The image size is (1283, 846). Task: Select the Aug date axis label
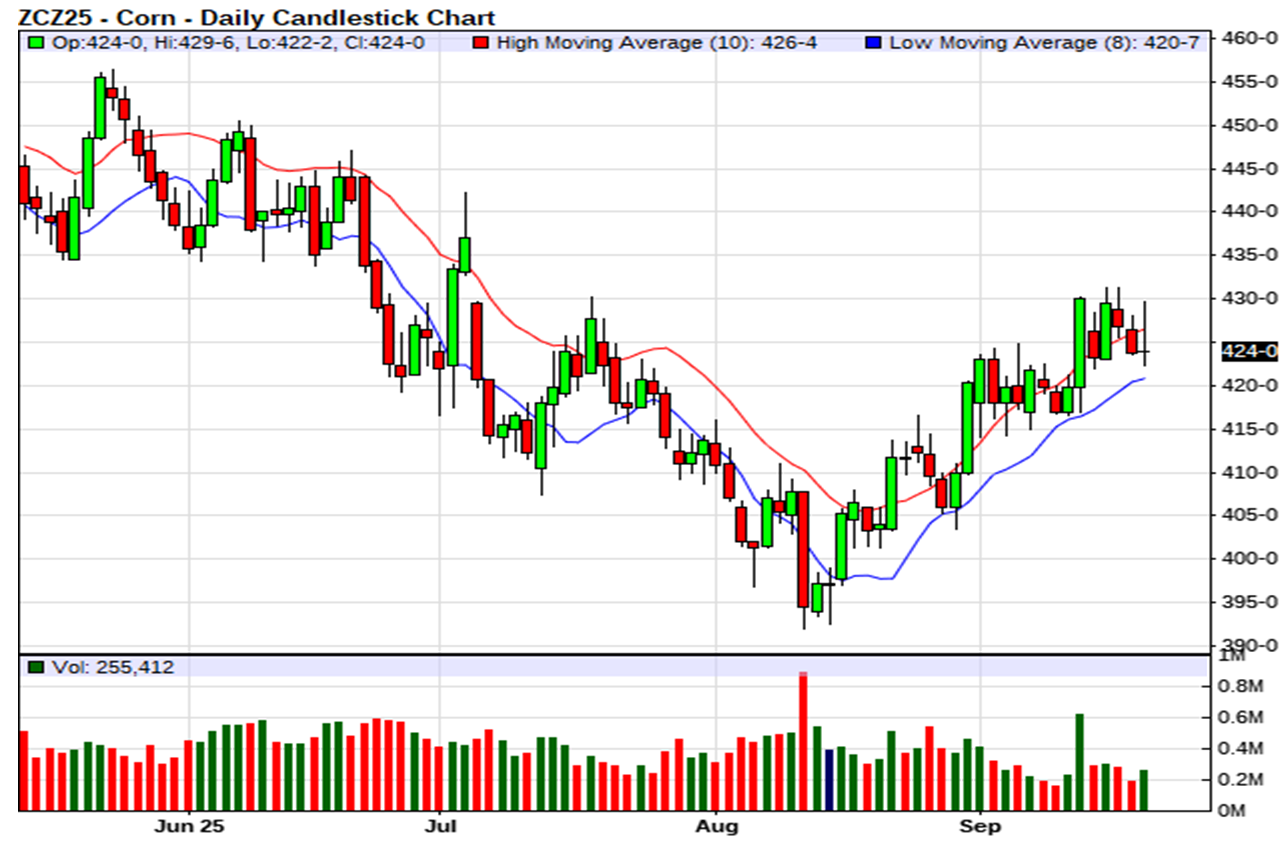click(x=717, y=827)
